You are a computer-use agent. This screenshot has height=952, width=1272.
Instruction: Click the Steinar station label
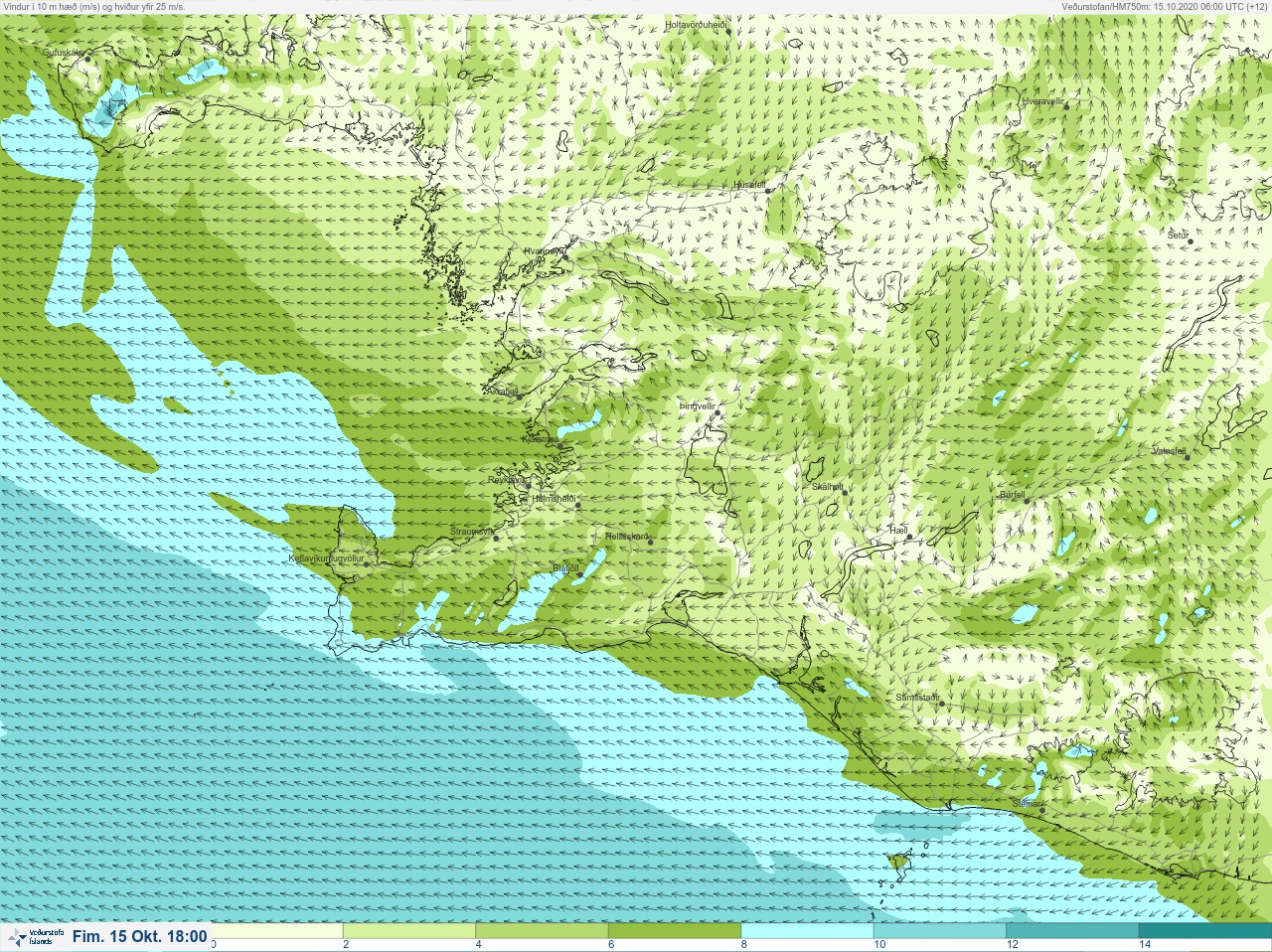1026,804
